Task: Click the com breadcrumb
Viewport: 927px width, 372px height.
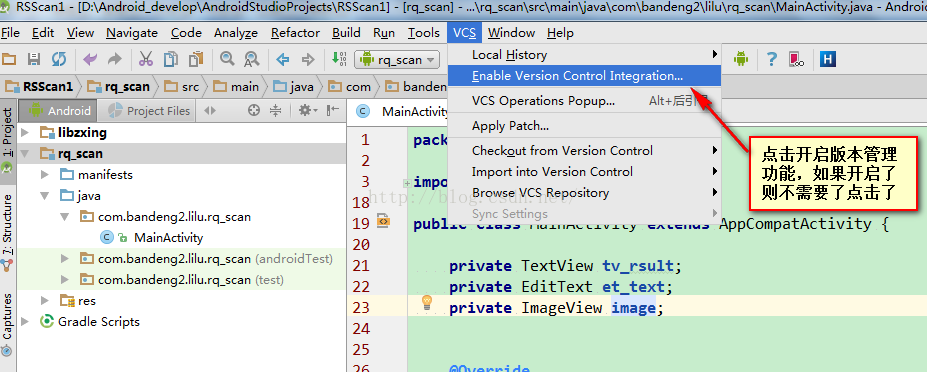Action: point(350,87)
